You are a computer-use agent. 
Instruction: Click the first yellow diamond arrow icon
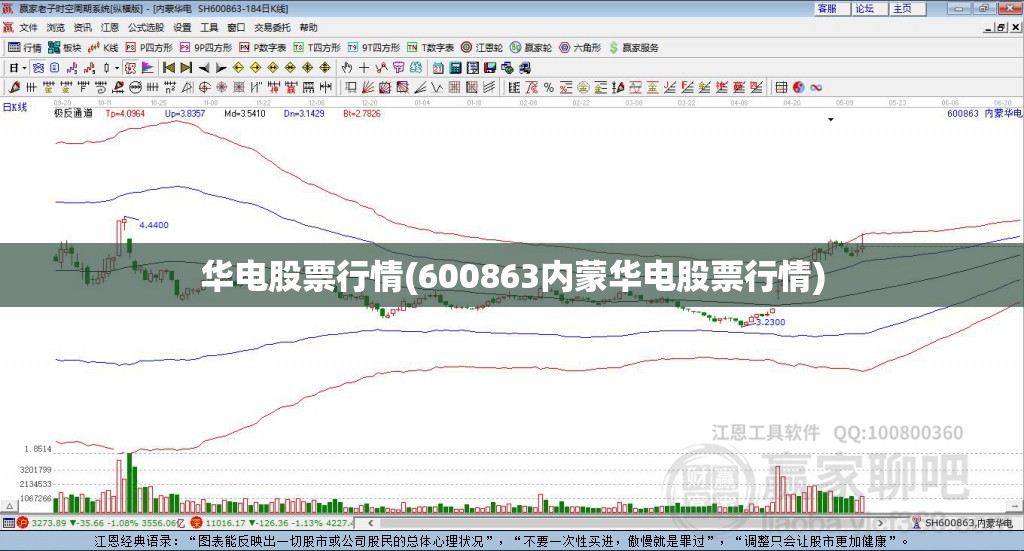[238, 68]
